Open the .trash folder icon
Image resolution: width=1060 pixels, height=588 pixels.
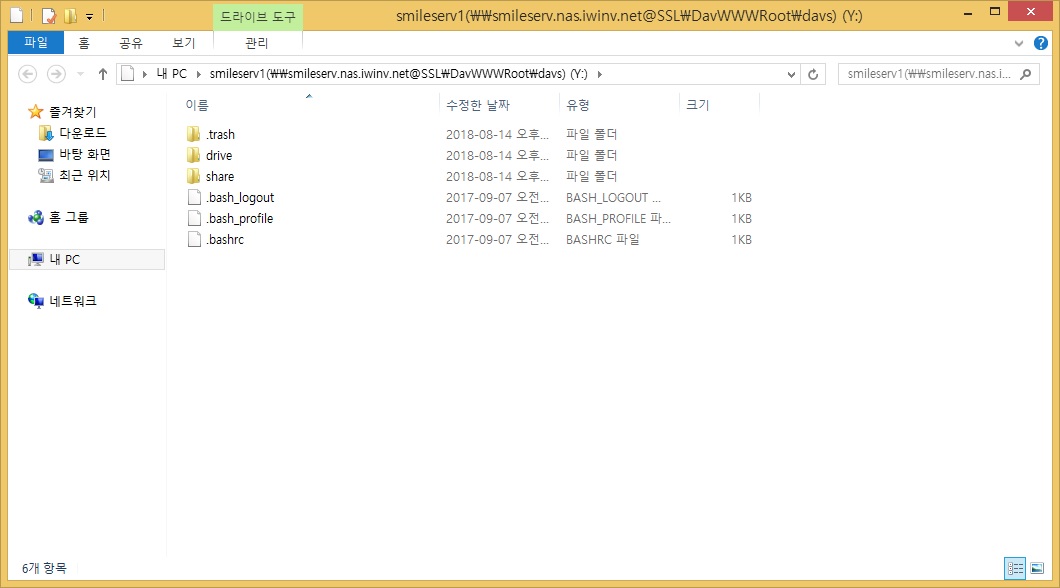193,134
